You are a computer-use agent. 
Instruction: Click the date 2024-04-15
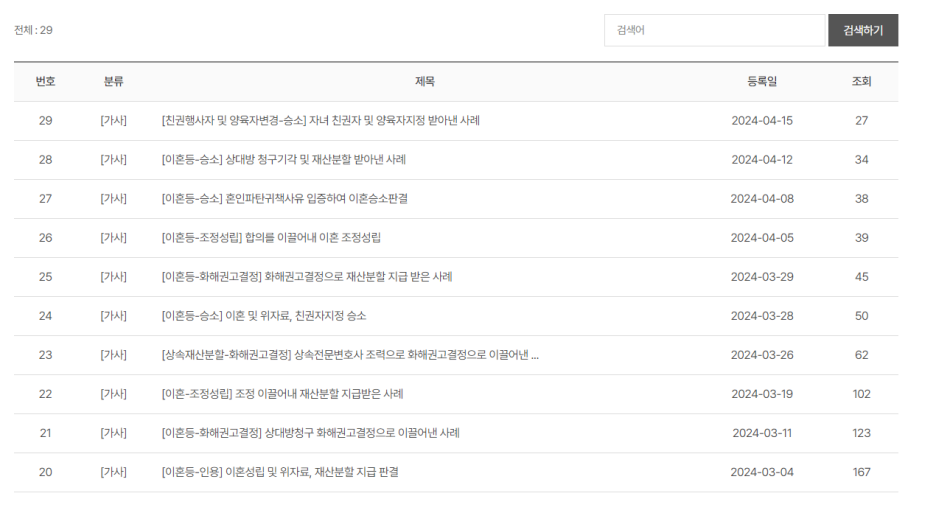[x=762, y=121]
